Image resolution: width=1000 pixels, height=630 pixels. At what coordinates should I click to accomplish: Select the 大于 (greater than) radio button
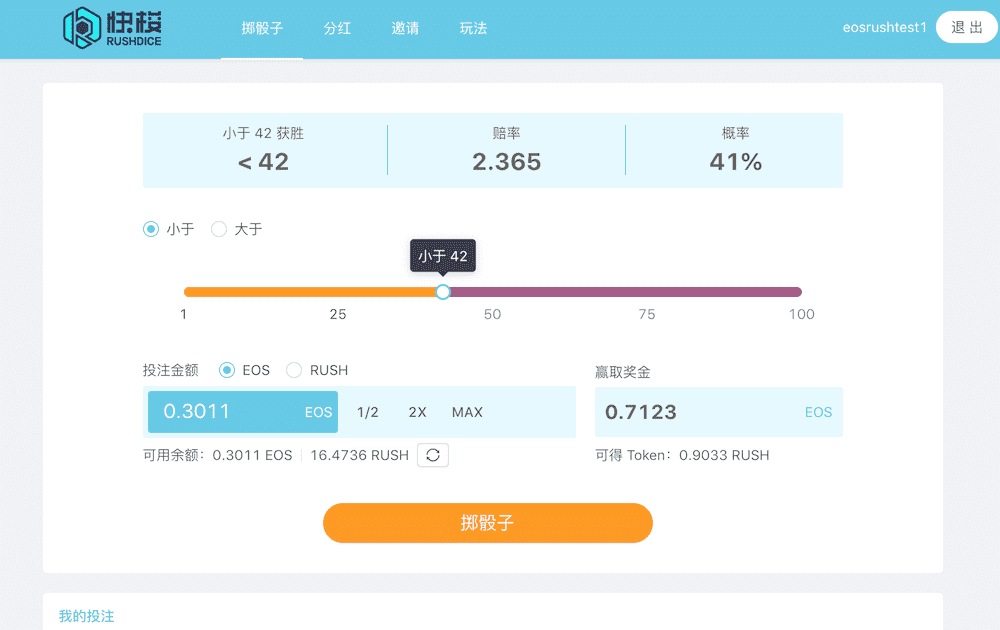click(219, 229)
